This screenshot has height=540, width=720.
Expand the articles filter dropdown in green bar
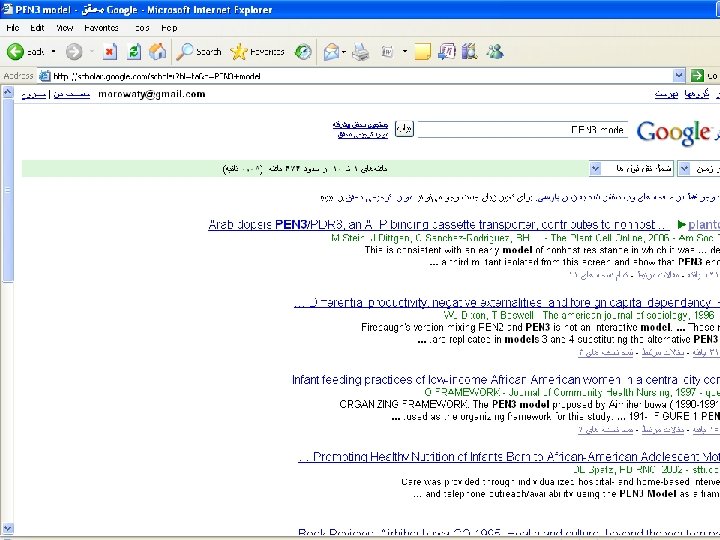595,169
